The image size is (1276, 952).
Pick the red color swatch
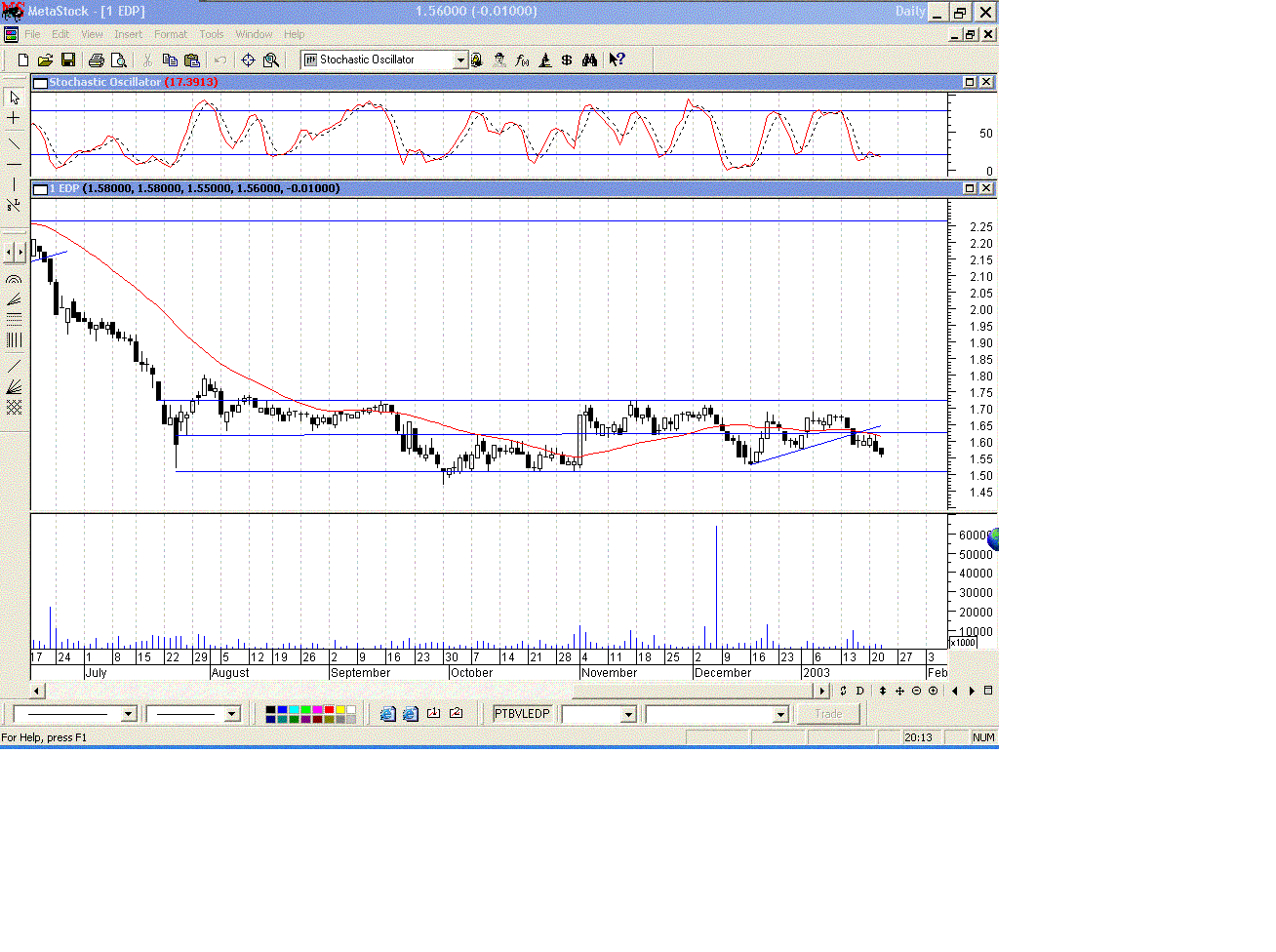329,709
